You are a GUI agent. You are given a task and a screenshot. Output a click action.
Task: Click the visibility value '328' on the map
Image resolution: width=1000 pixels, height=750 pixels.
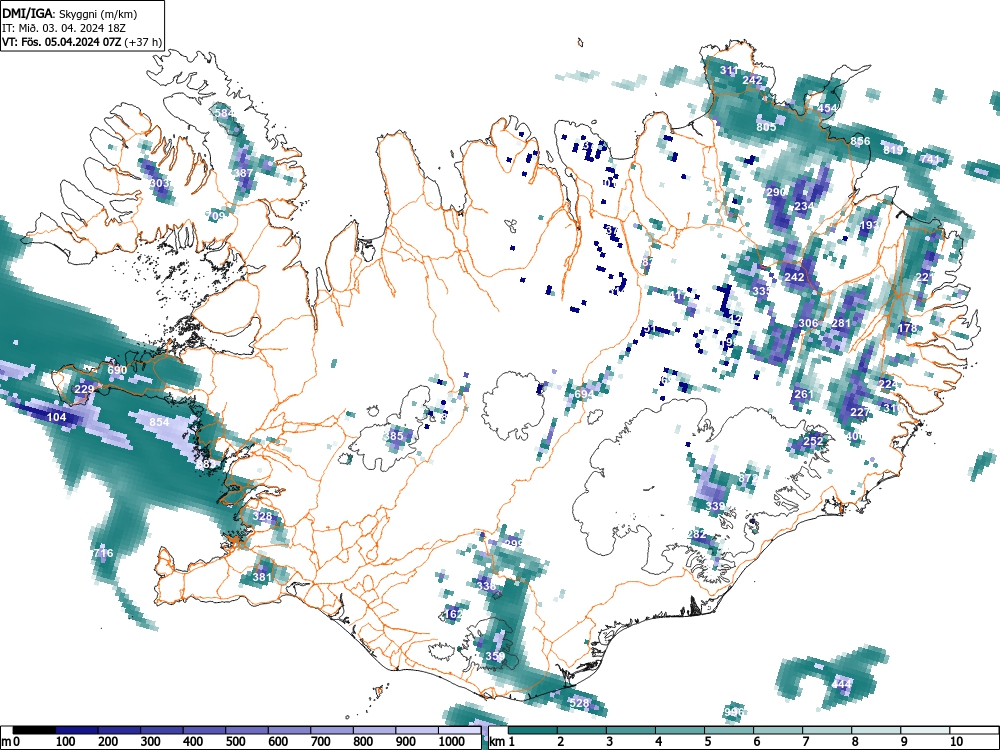click(x=262, y=516)
